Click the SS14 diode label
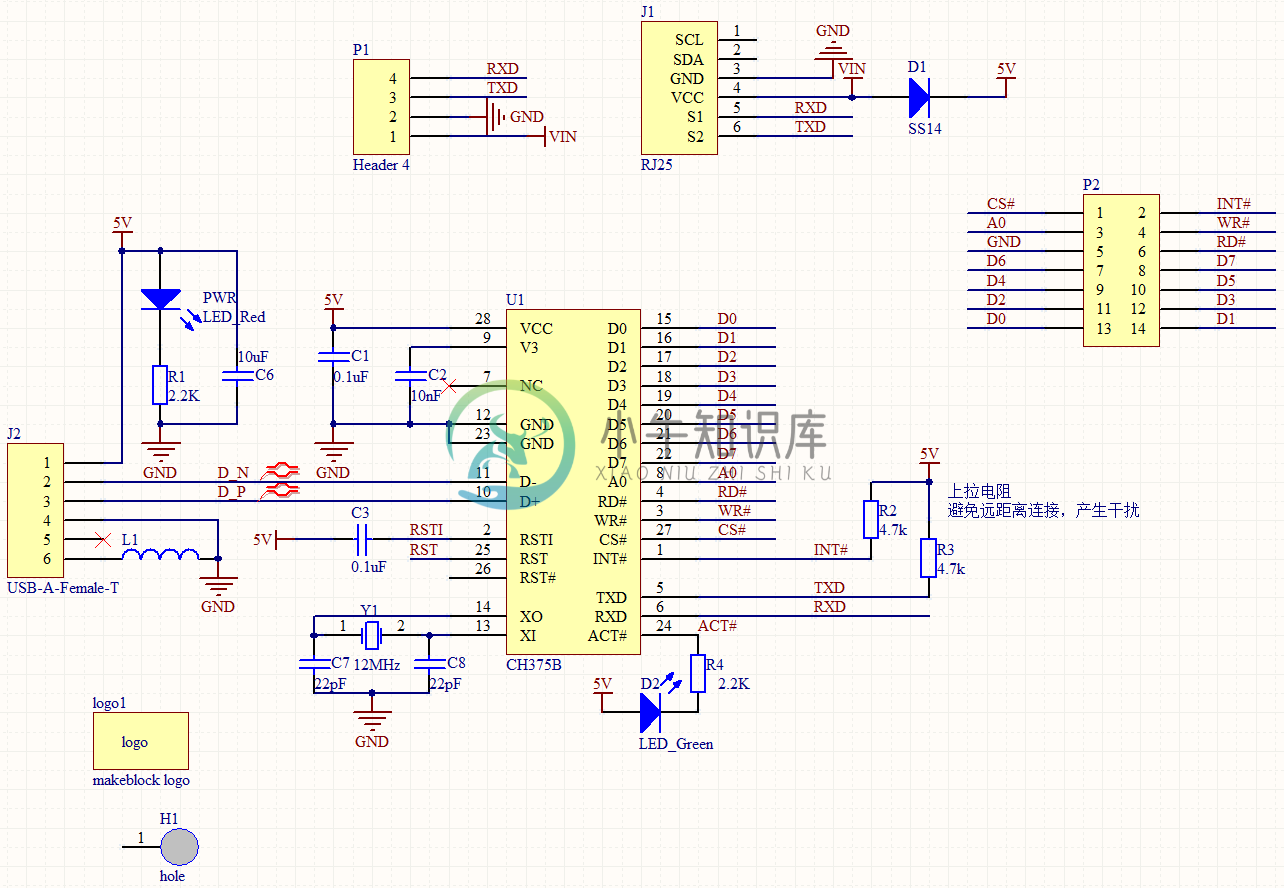 925,129
